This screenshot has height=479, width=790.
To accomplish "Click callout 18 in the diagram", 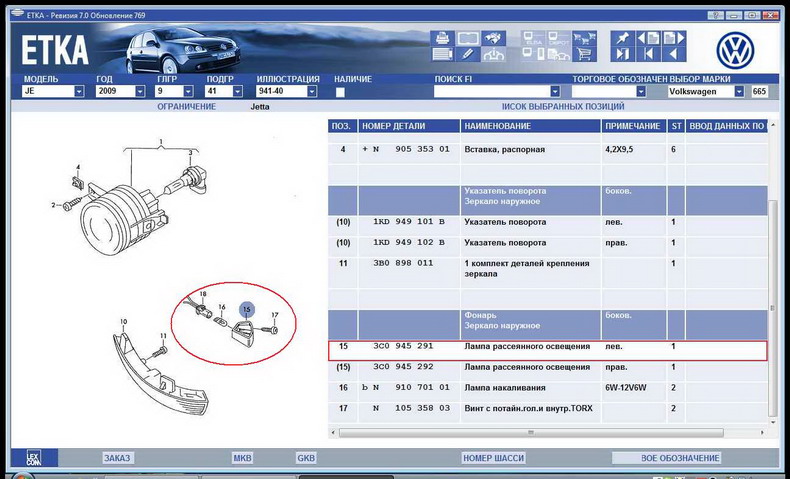I will 203,294.
